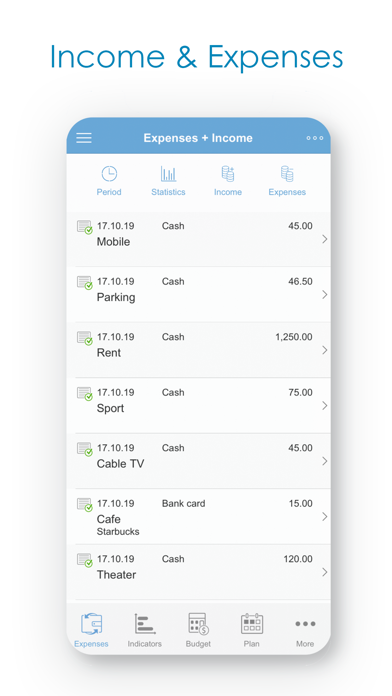
Task: Open the hamburger menu icon
Action: pyautogui.click(x=83, y=138)
